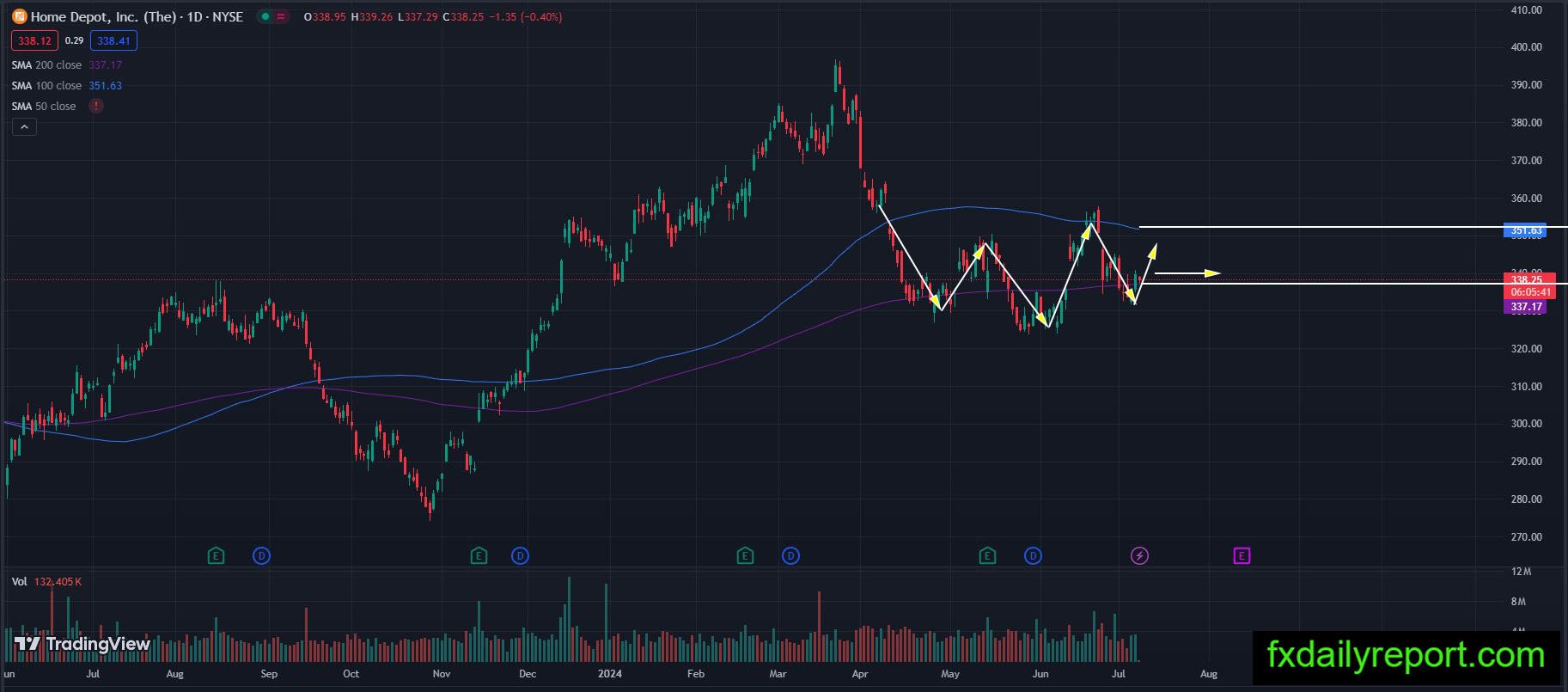
Task: Click the Oct label on time axis
Action: pyautogui.click(x=351, y=674)
